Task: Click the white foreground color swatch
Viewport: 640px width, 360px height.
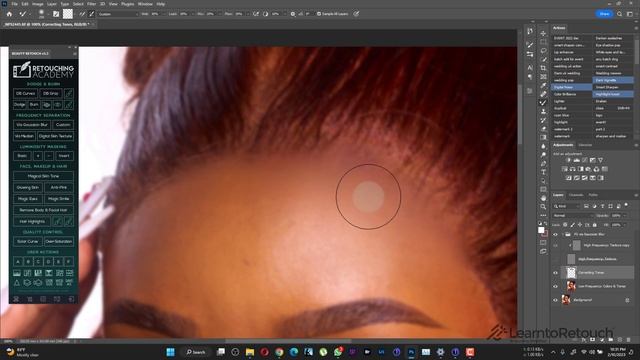Action: (x=541, y=230)
